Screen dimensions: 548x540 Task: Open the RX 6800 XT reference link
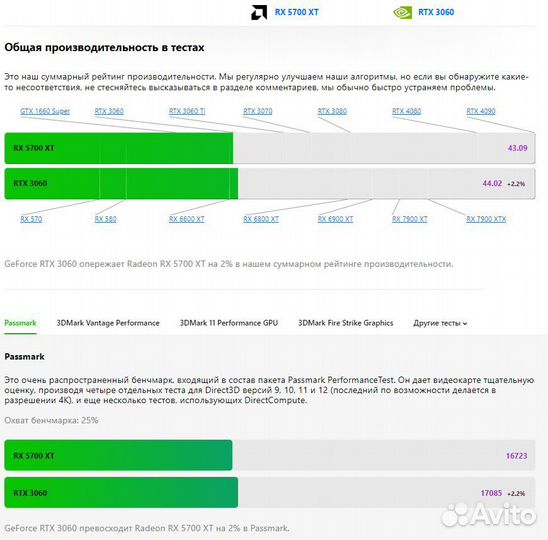(x=261, y=219)
